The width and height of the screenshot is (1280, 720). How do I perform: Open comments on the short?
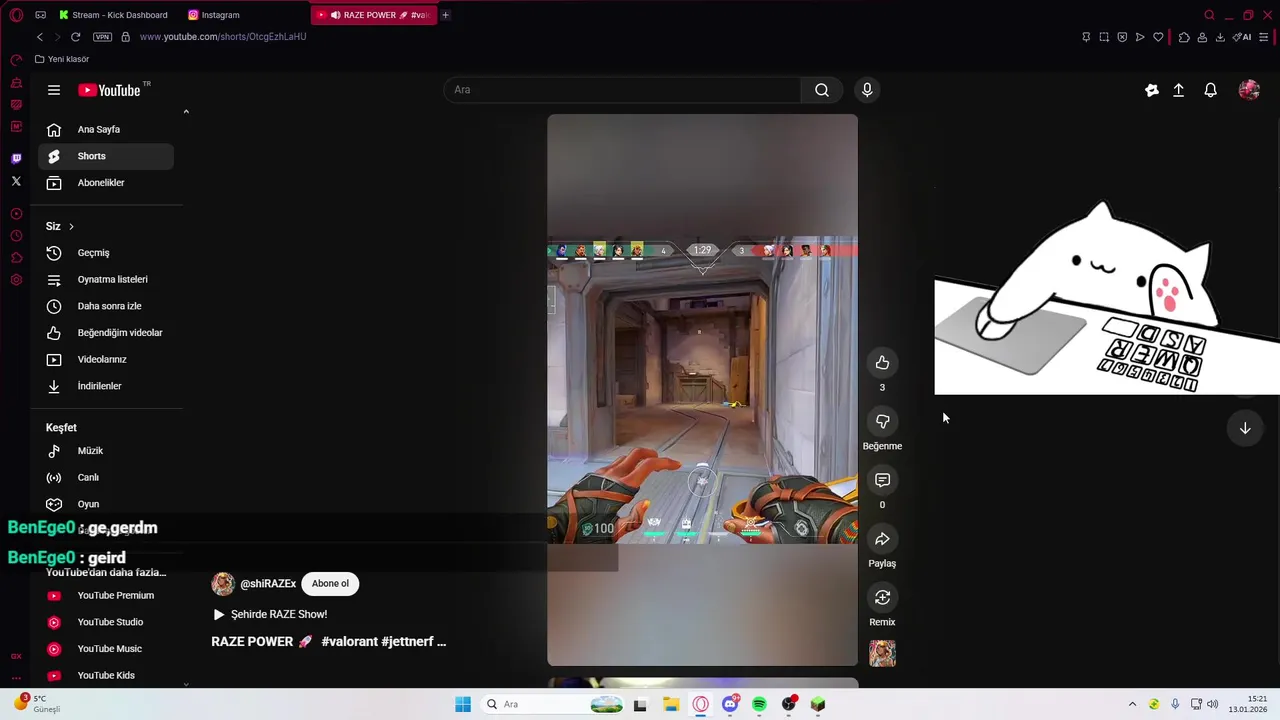[882, 481]
